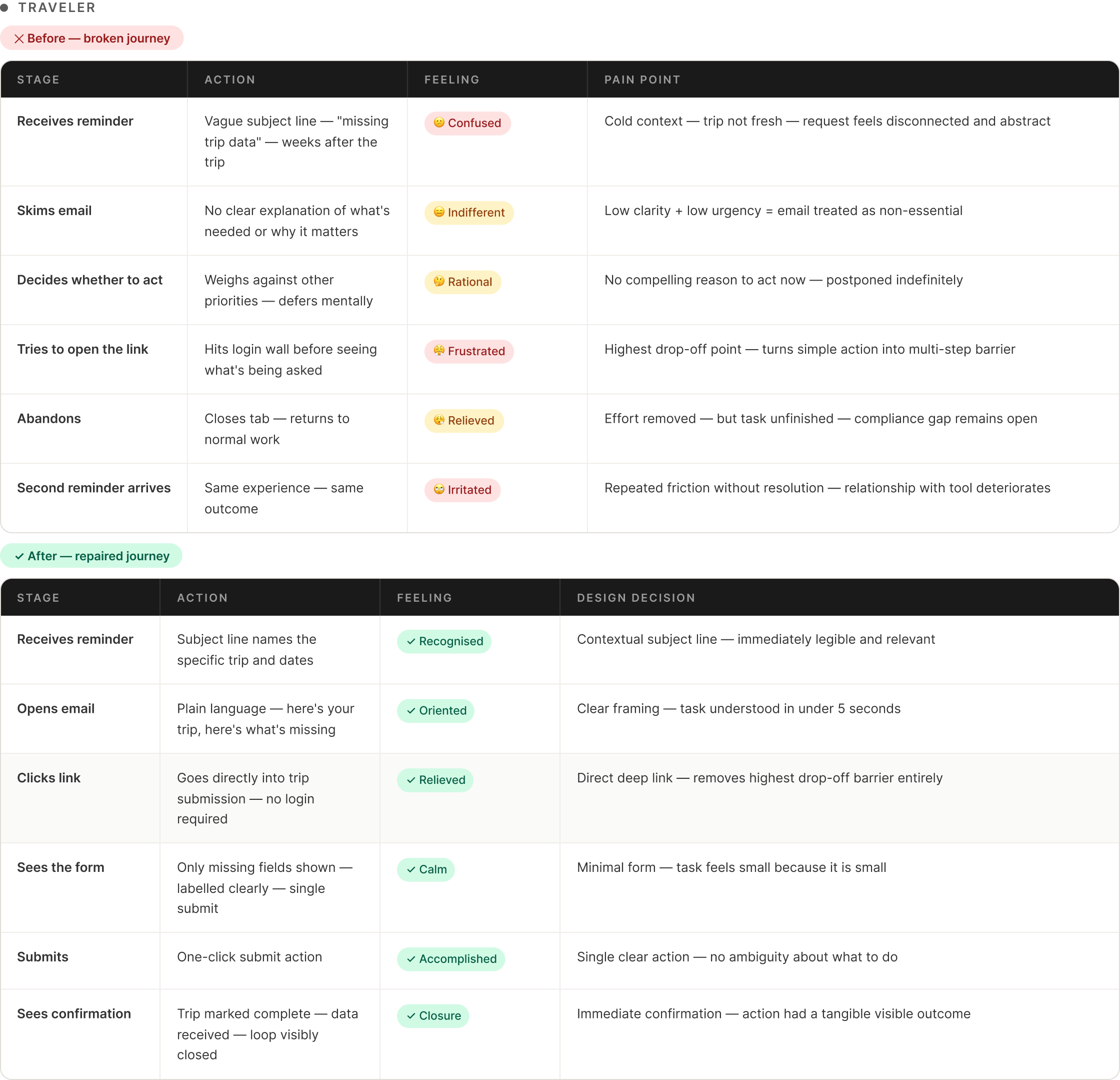Click the red X icon beside Before
Screen dimensions: 1120x1080
click(19, 39)
